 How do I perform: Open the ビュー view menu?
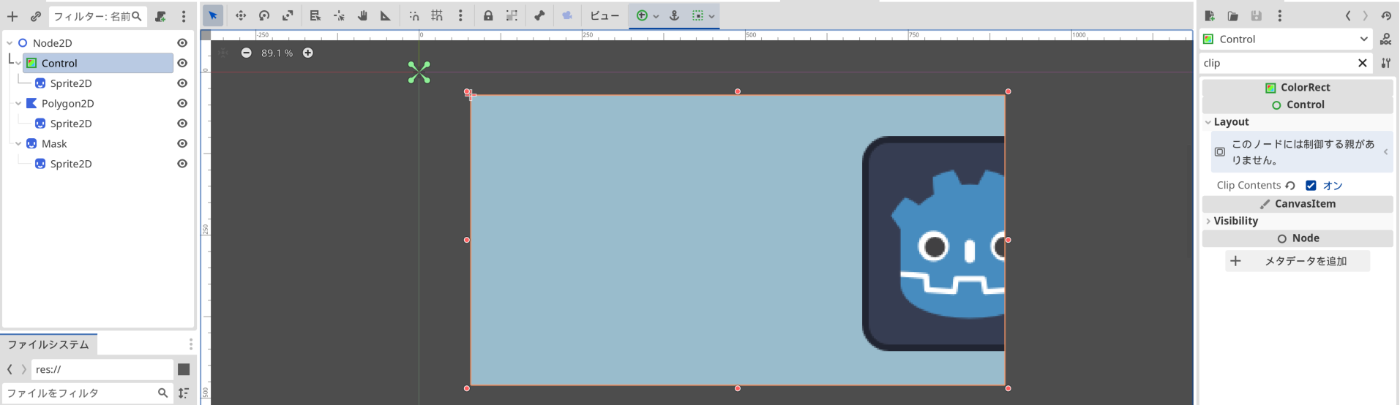604,16
